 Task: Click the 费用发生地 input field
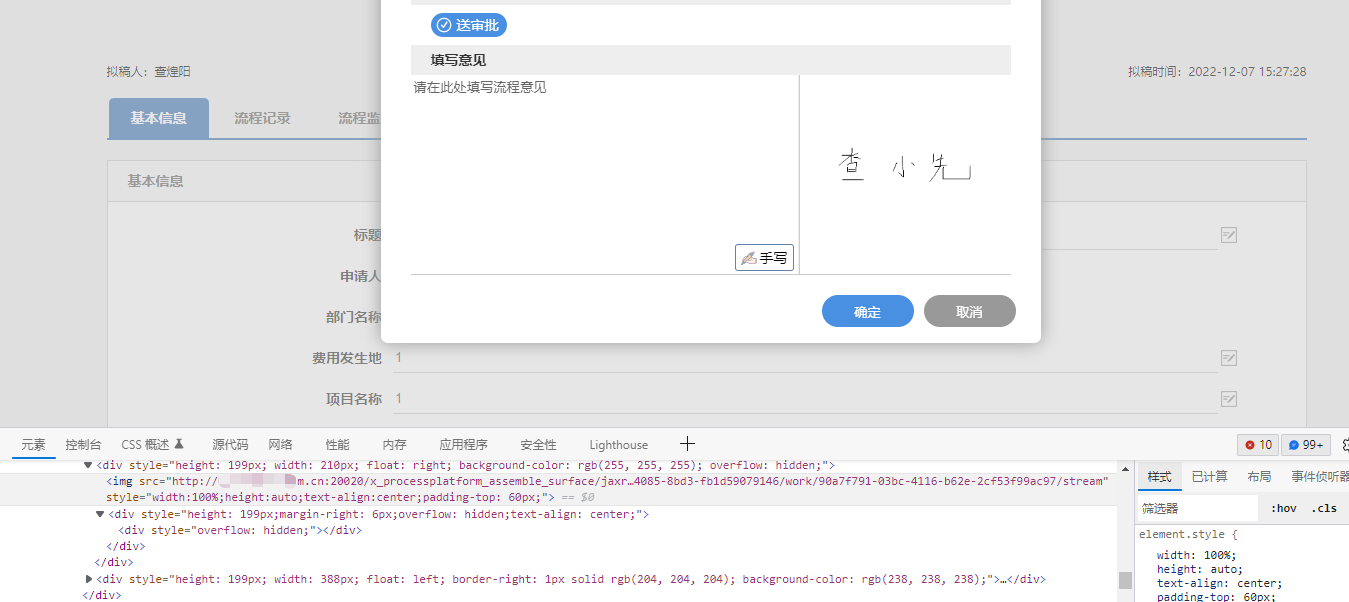coord(805,358)
